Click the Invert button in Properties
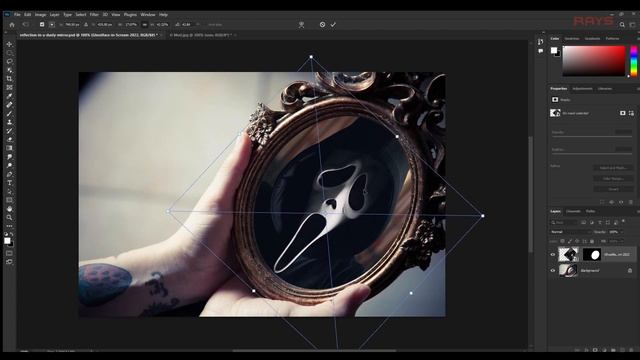The image size is (640, 360). [613, 189]
